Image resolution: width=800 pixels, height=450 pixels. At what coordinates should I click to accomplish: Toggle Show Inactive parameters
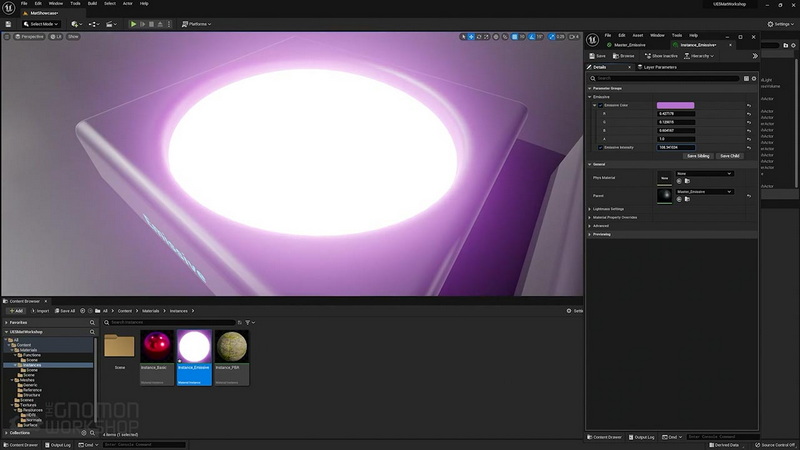click(x=661, y=56)
